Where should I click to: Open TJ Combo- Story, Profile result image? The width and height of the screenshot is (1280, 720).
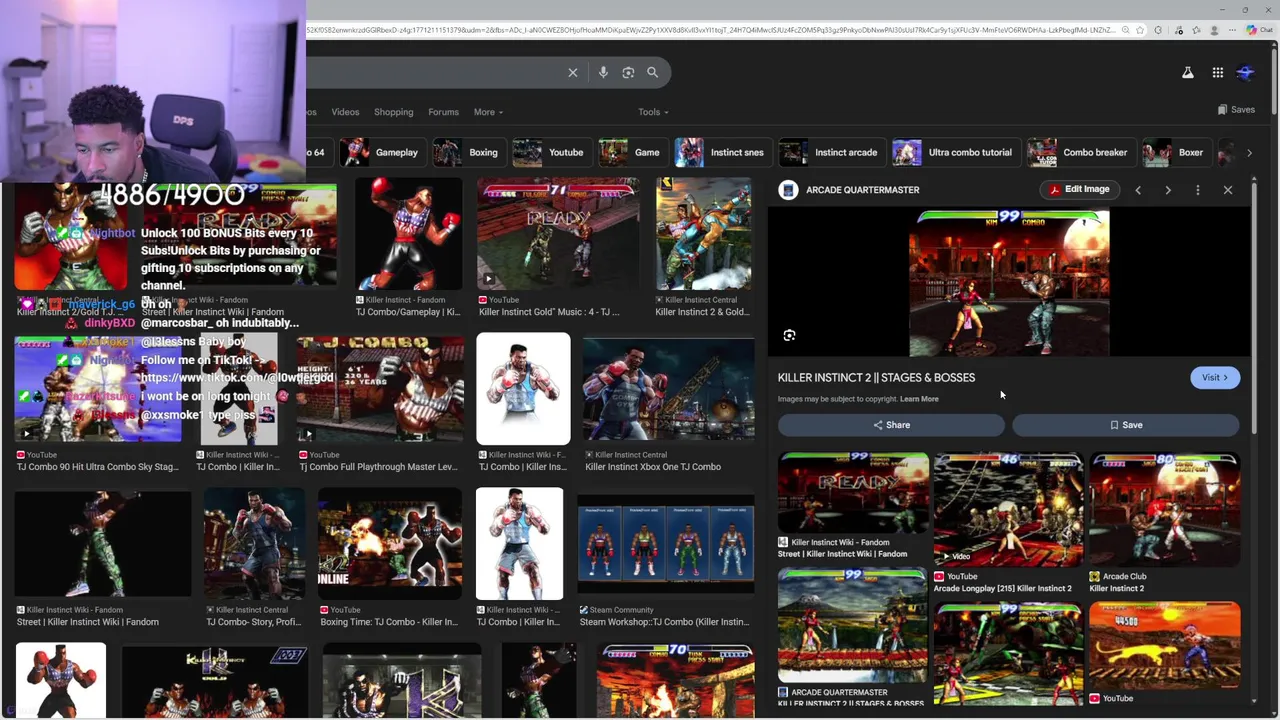point(254,544)
